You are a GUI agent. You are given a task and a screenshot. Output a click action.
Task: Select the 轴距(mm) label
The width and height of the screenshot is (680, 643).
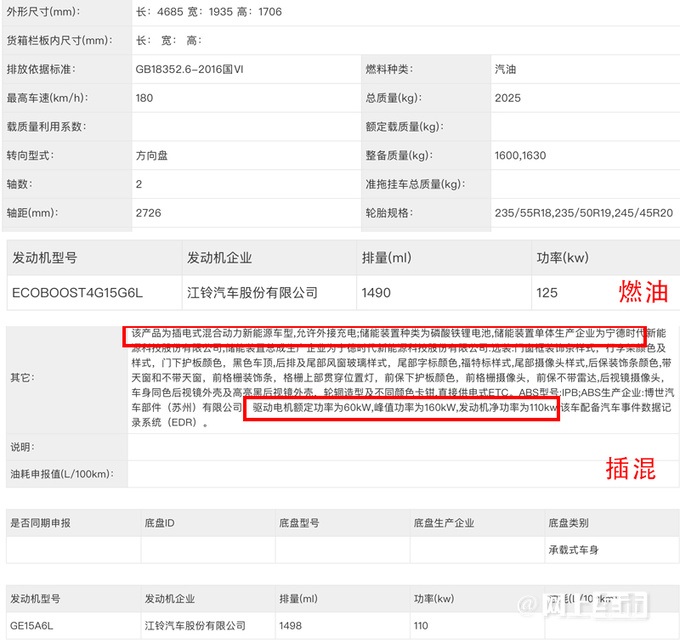coord(33,213)
